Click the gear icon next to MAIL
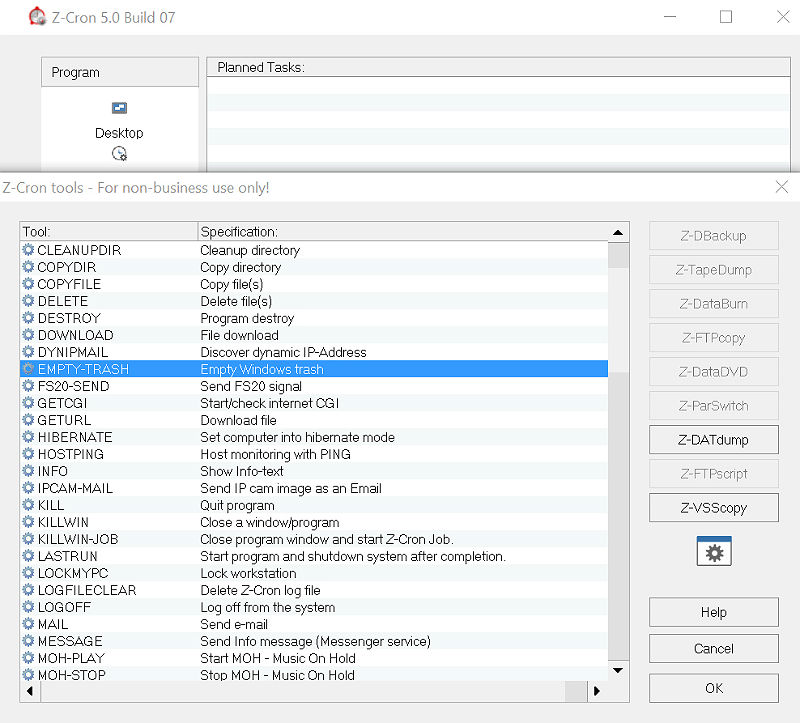The width and height of the screenshot is (800, 723). coord(28,624)
